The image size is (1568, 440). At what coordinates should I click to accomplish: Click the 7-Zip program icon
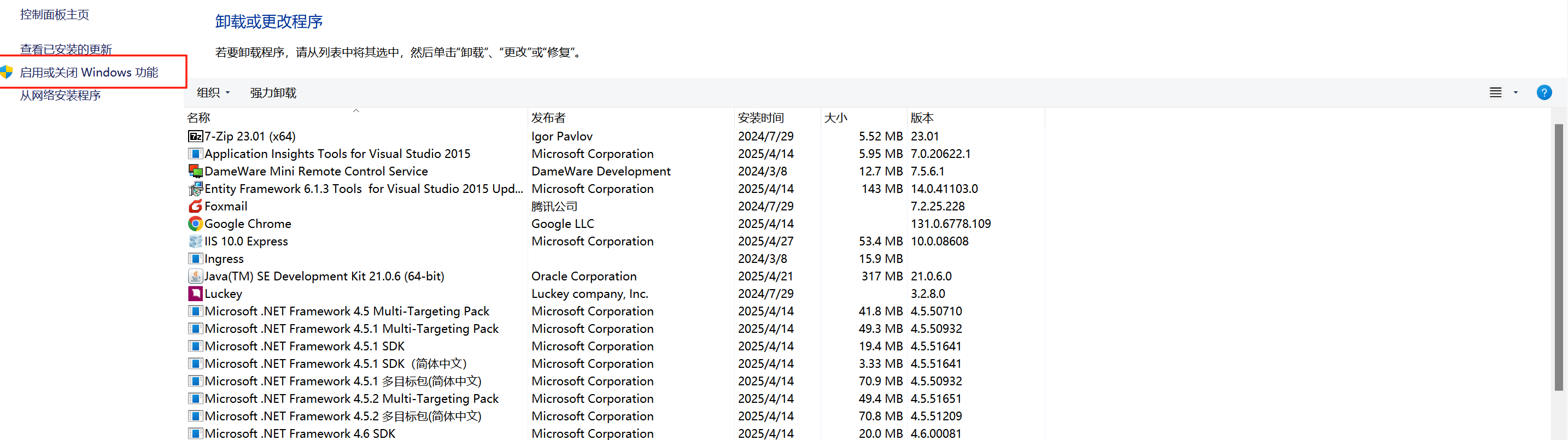click(195, 136)
